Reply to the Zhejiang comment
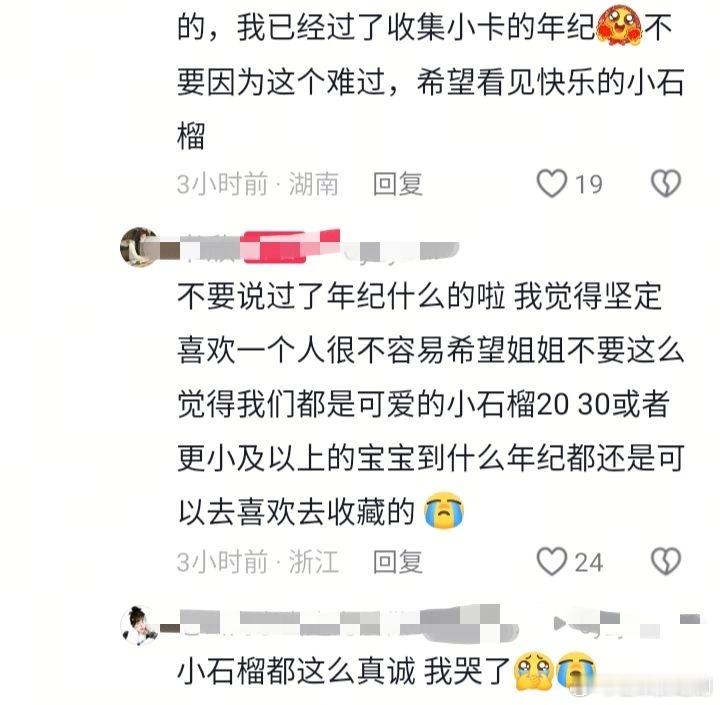This screenshot has width=720, height=705. [398, 562]
